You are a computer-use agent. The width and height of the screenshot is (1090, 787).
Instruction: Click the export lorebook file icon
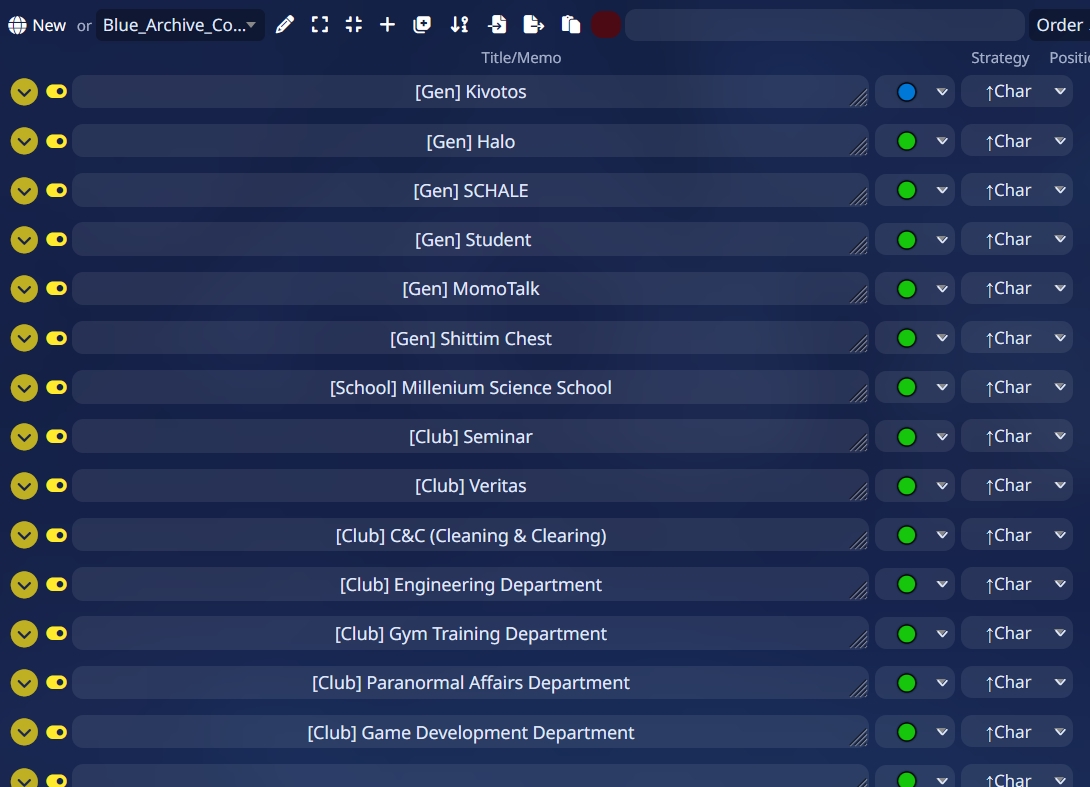pyautogui.click(x=533, y=26)
